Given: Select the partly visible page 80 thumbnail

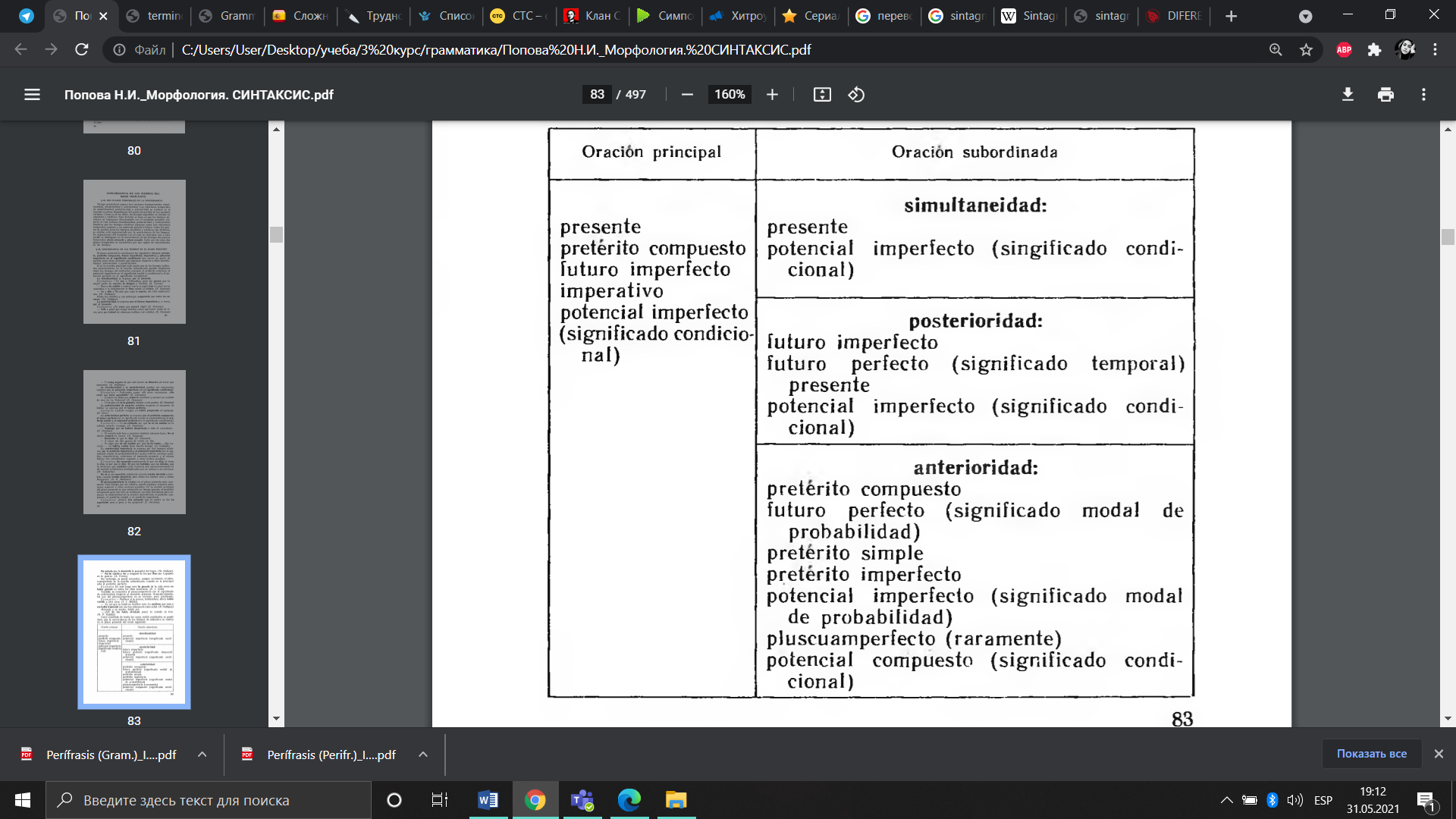Looking at the screenshot, I should tap(134, 127).
